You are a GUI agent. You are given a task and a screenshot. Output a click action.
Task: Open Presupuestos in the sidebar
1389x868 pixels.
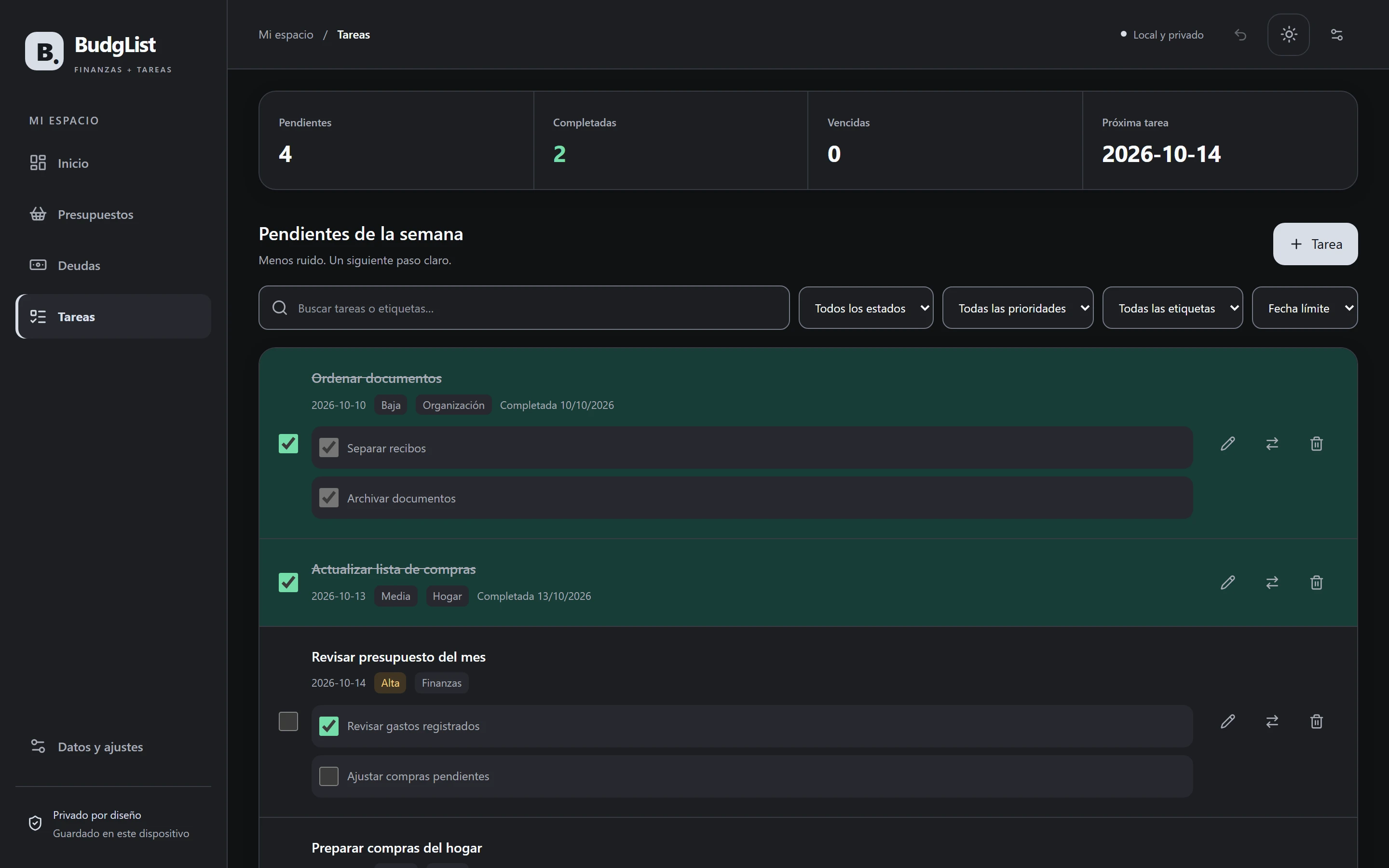[x=113, y=215]
